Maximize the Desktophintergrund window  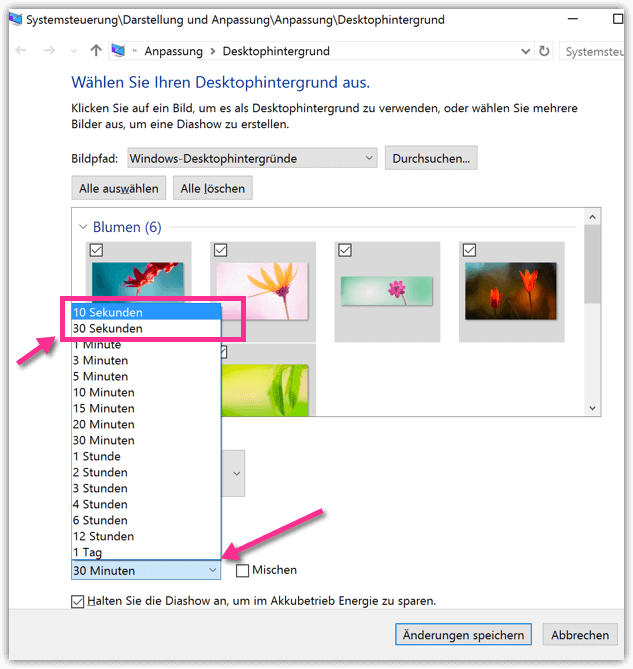pos(618,19)
